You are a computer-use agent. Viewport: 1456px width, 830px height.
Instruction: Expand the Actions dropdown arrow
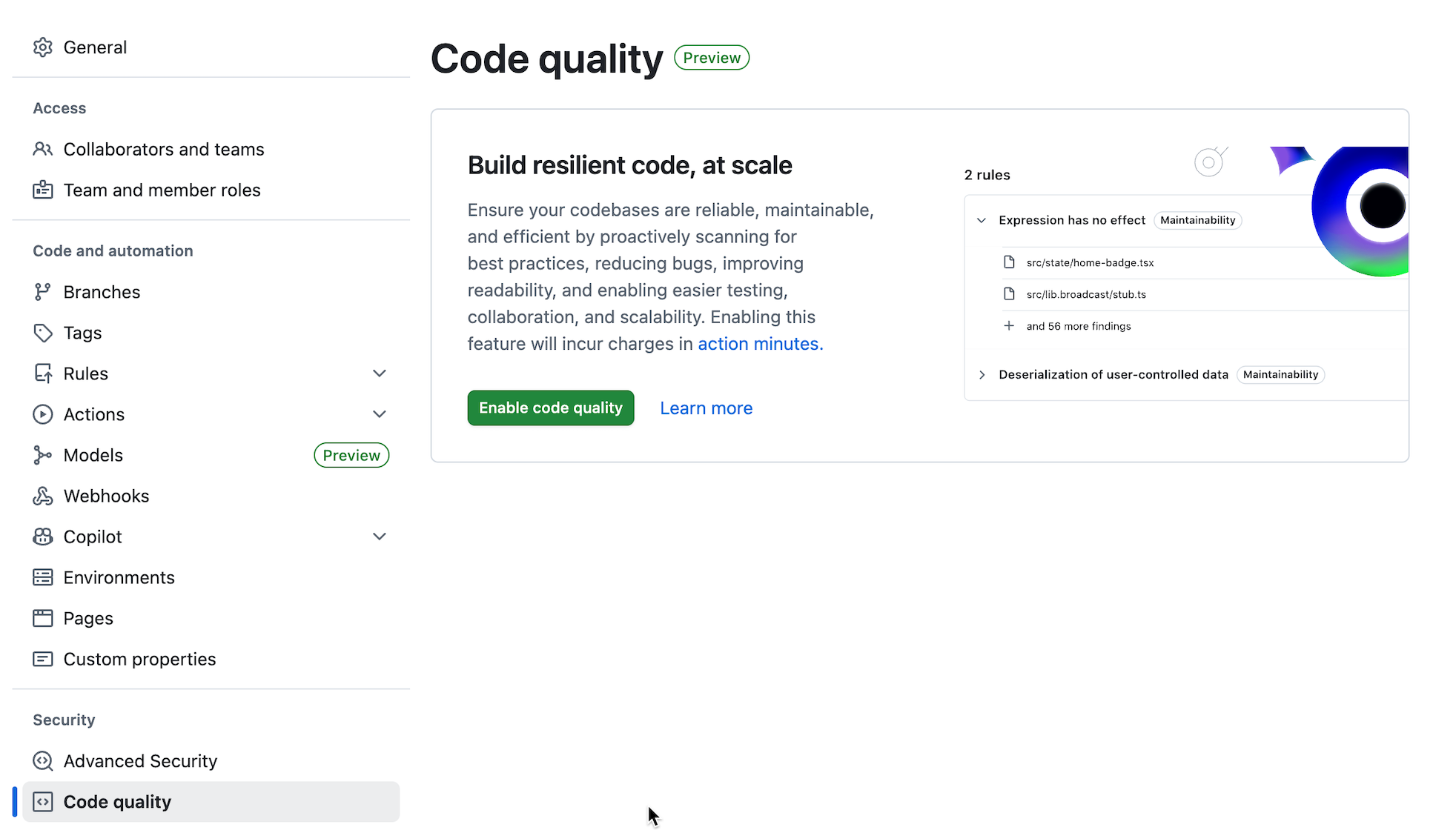click(x=380, y=414)
